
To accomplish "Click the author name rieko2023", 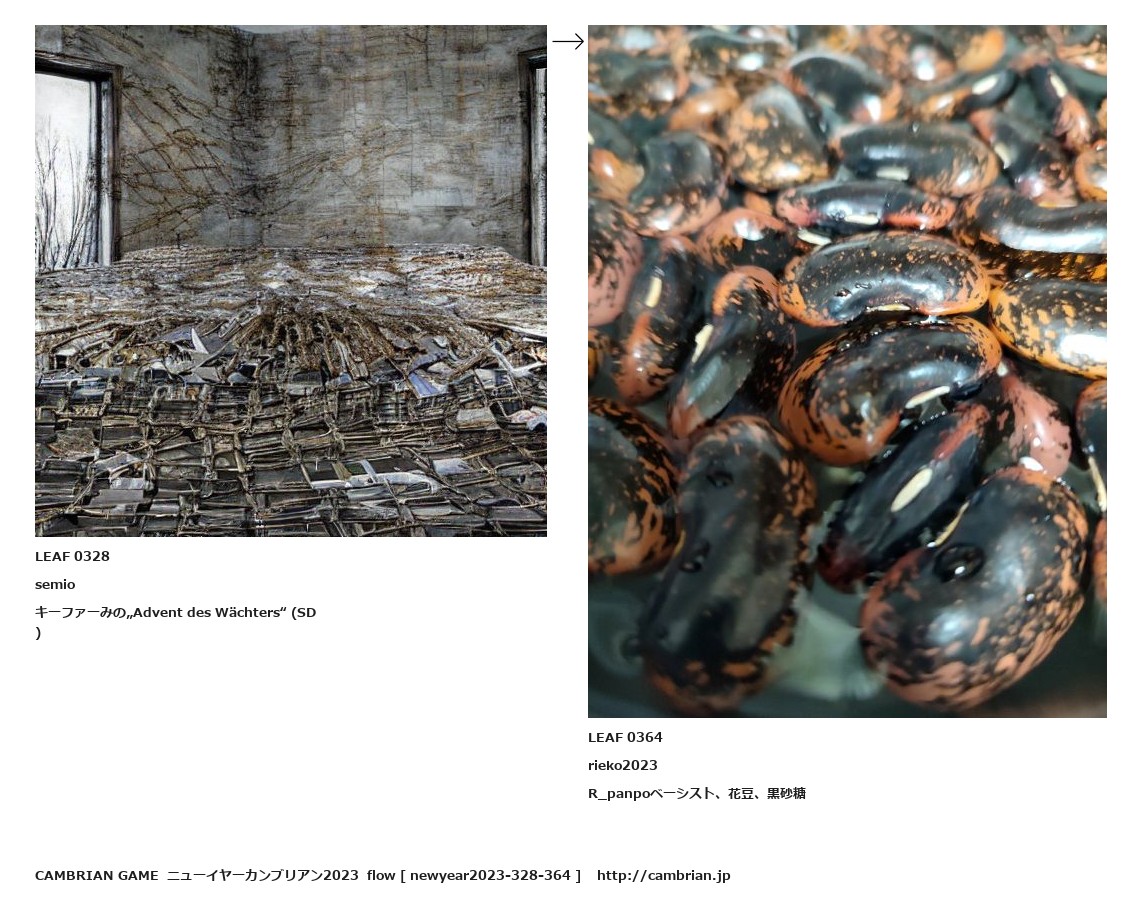I will (623, 765).
